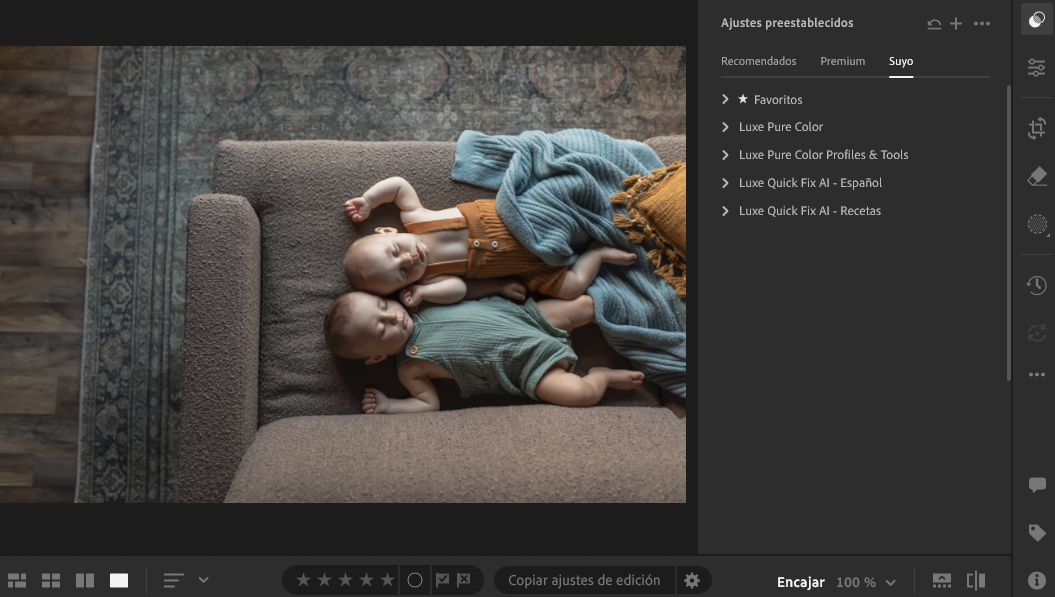Screen dimensions: 1055x597
Task: Toggle the flag as picked icon
Action: [x=442, y=580]
